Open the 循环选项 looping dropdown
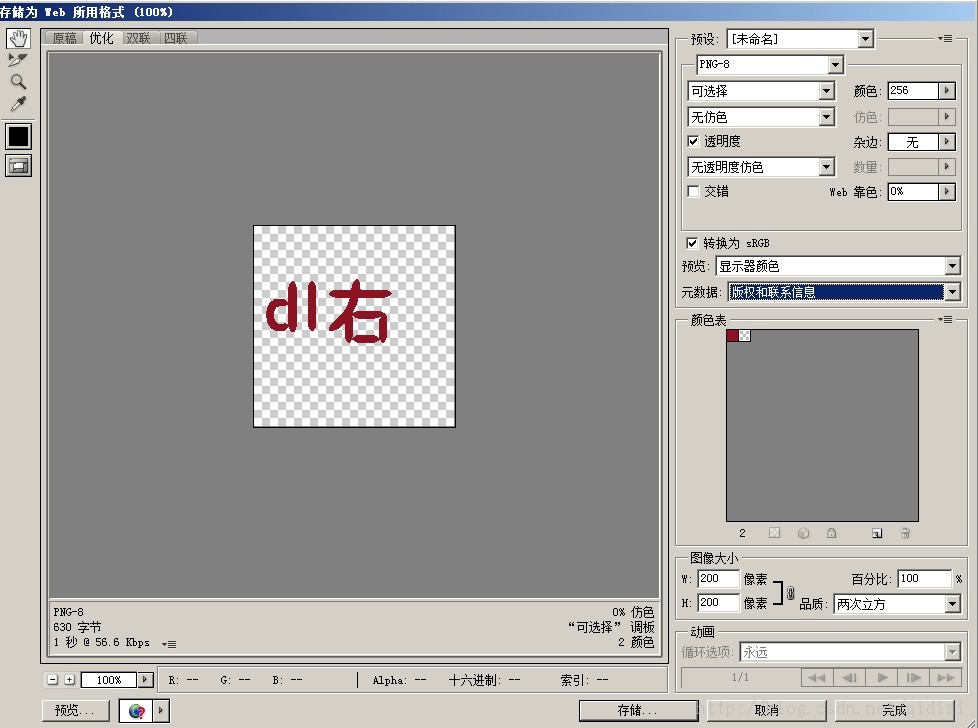Image resolution: width=978 pixels, height=728 pixels. [x=952, y=653]
